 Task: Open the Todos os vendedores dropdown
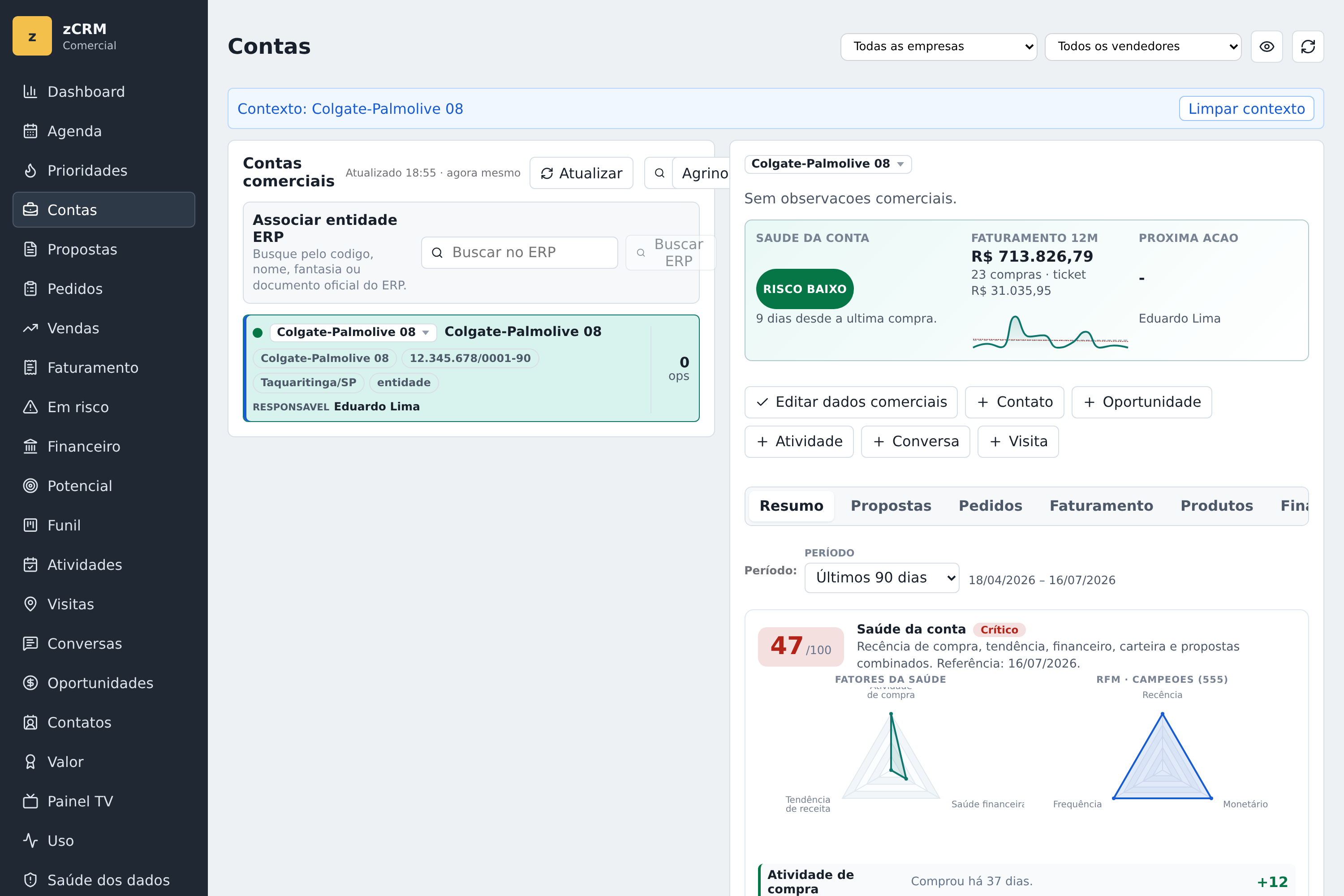(x=1142, y=46)
